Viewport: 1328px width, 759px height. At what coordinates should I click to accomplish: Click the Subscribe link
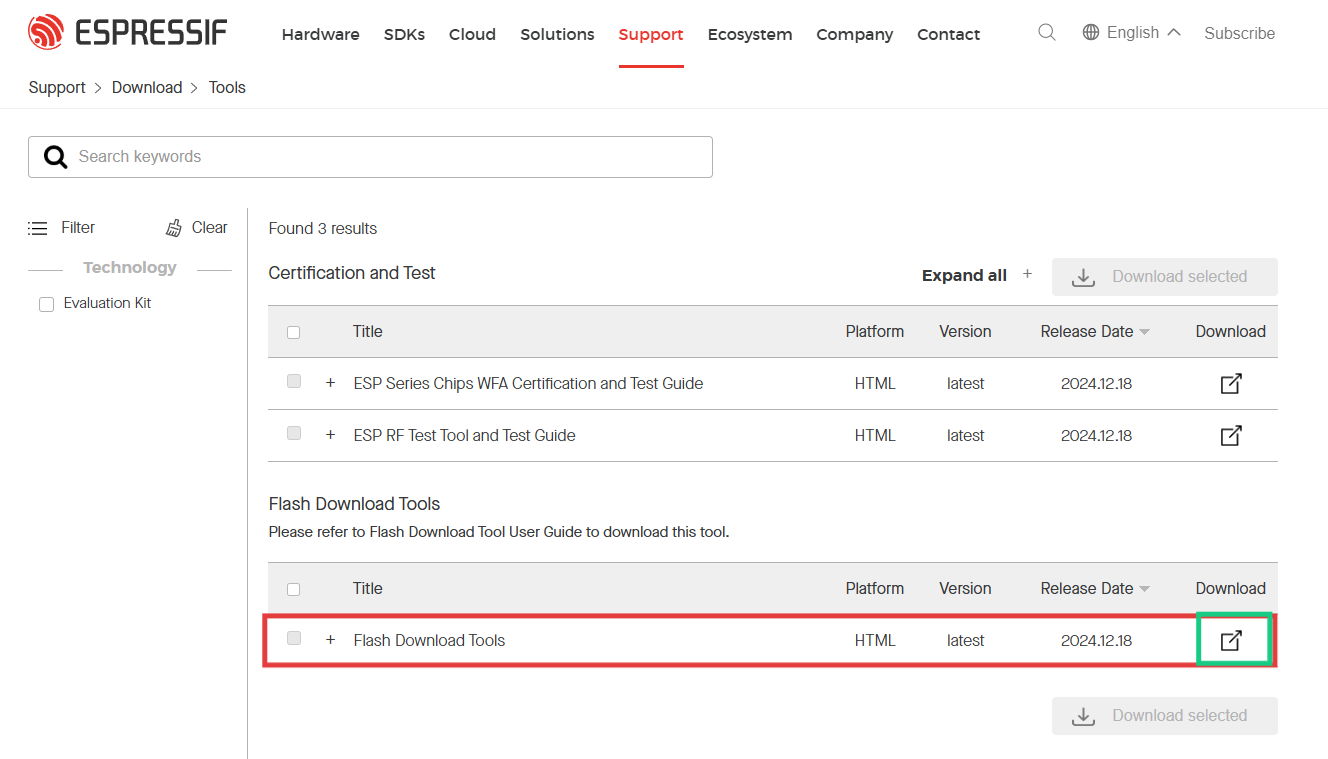[1239, 33]
